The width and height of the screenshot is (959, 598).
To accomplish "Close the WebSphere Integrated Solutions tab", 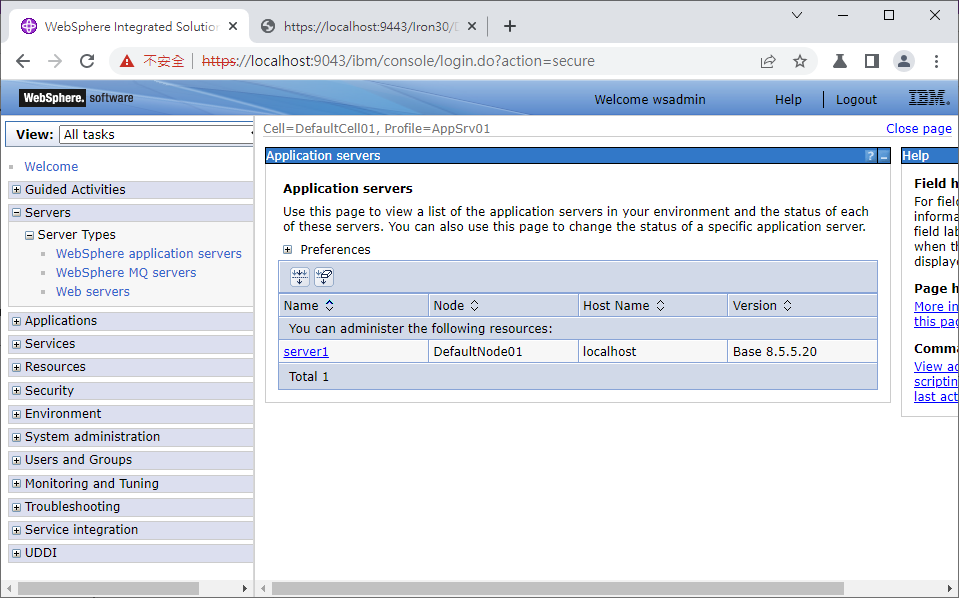I will (x=233, y=26).
